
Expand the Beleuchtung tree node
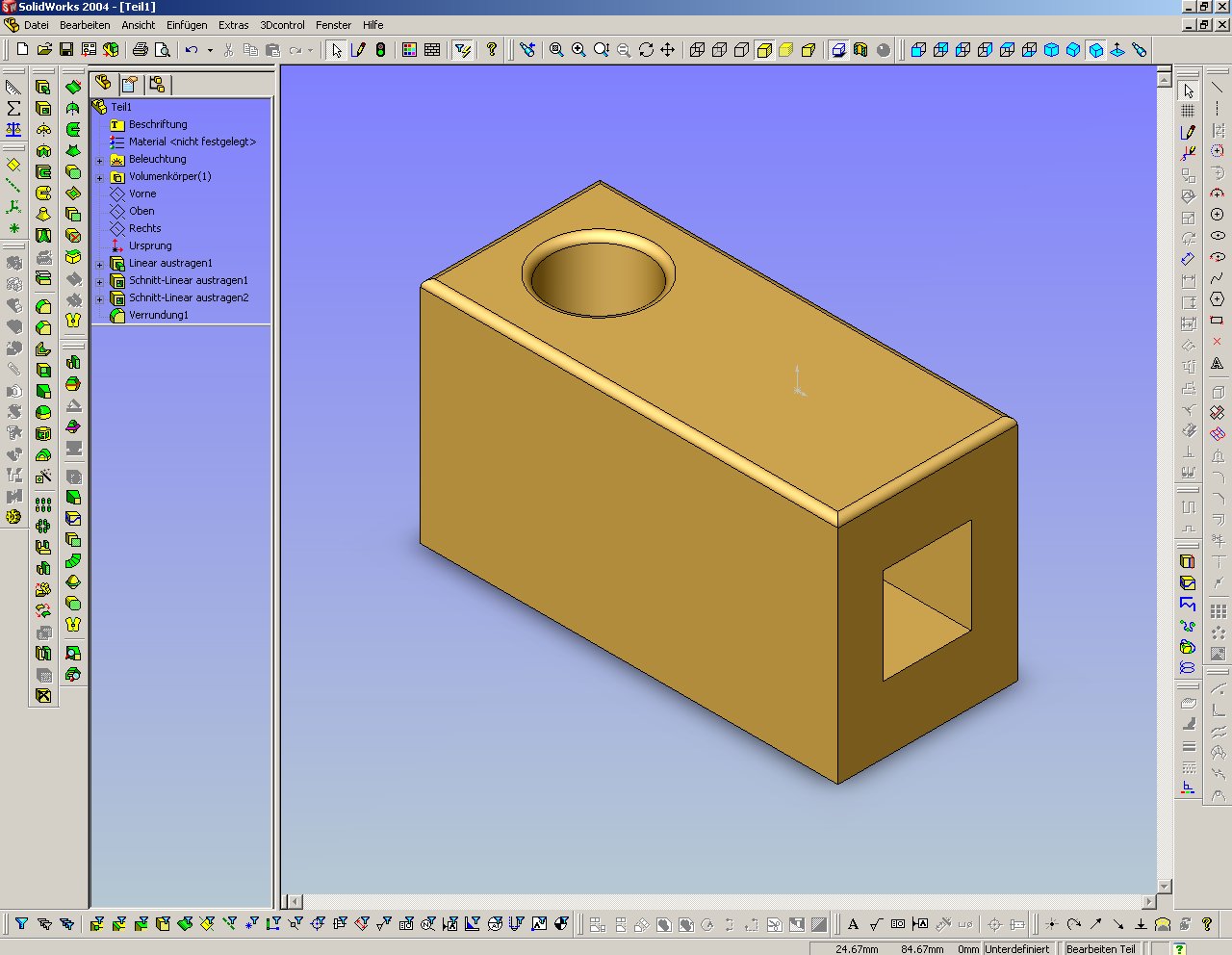99,160
